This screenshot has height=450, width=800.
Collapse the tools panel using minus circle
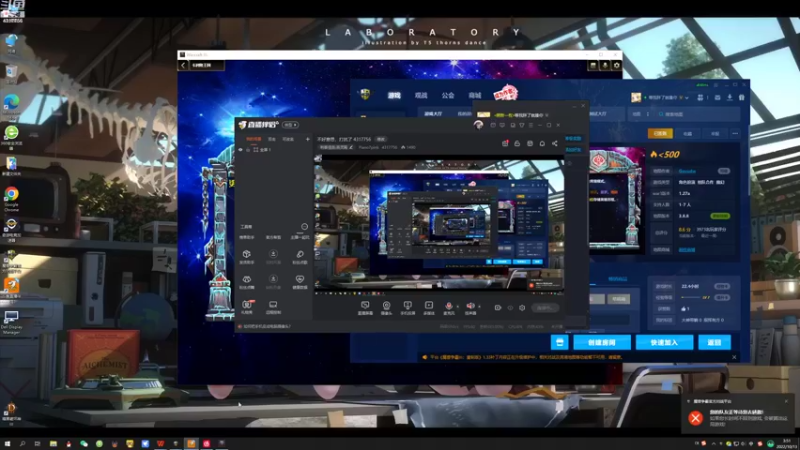tap(304, 227)
